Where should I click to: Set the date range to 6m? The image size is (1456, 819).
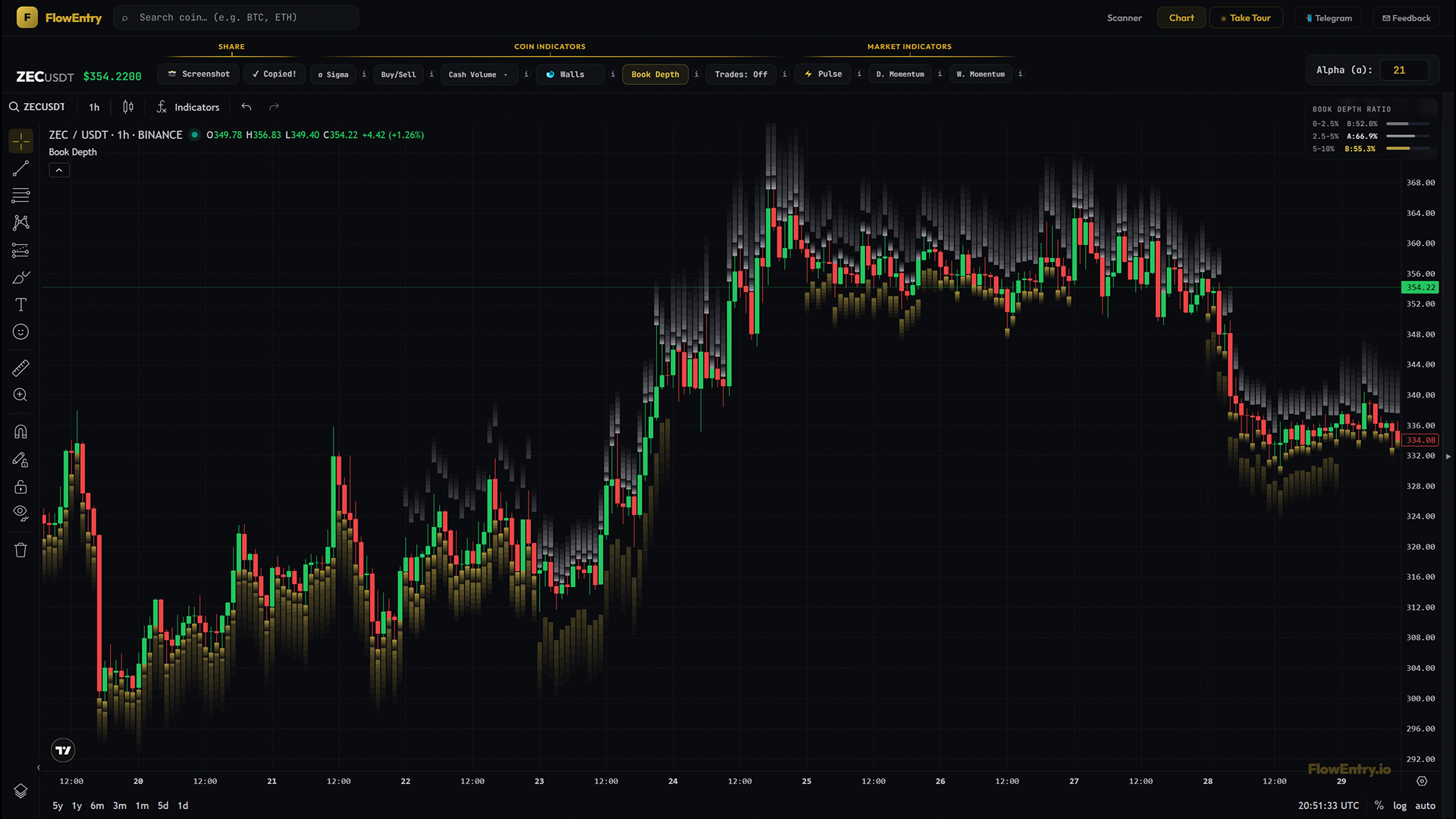pos(97,805)
